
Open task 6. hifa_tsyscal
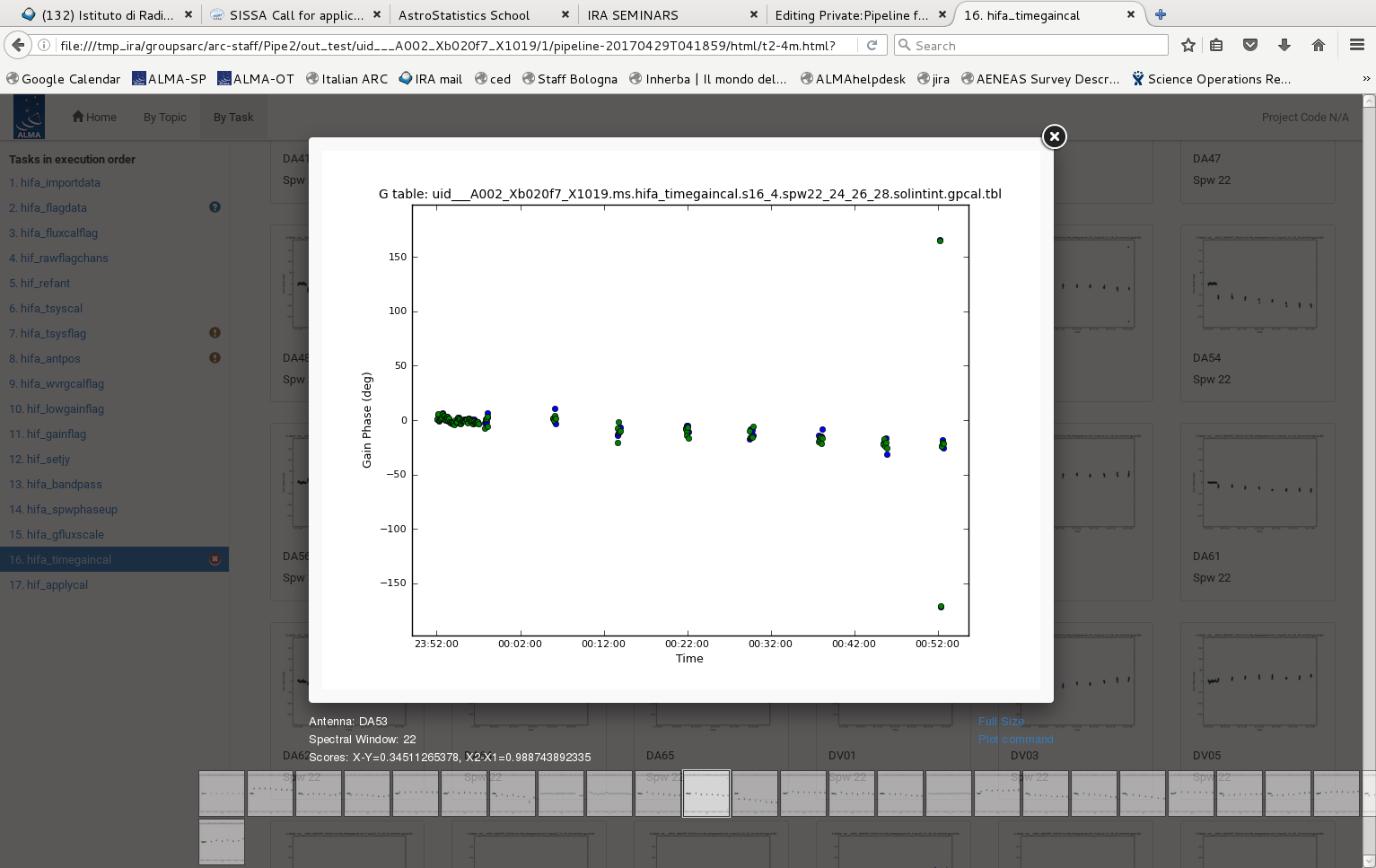(x=46, y=308)
